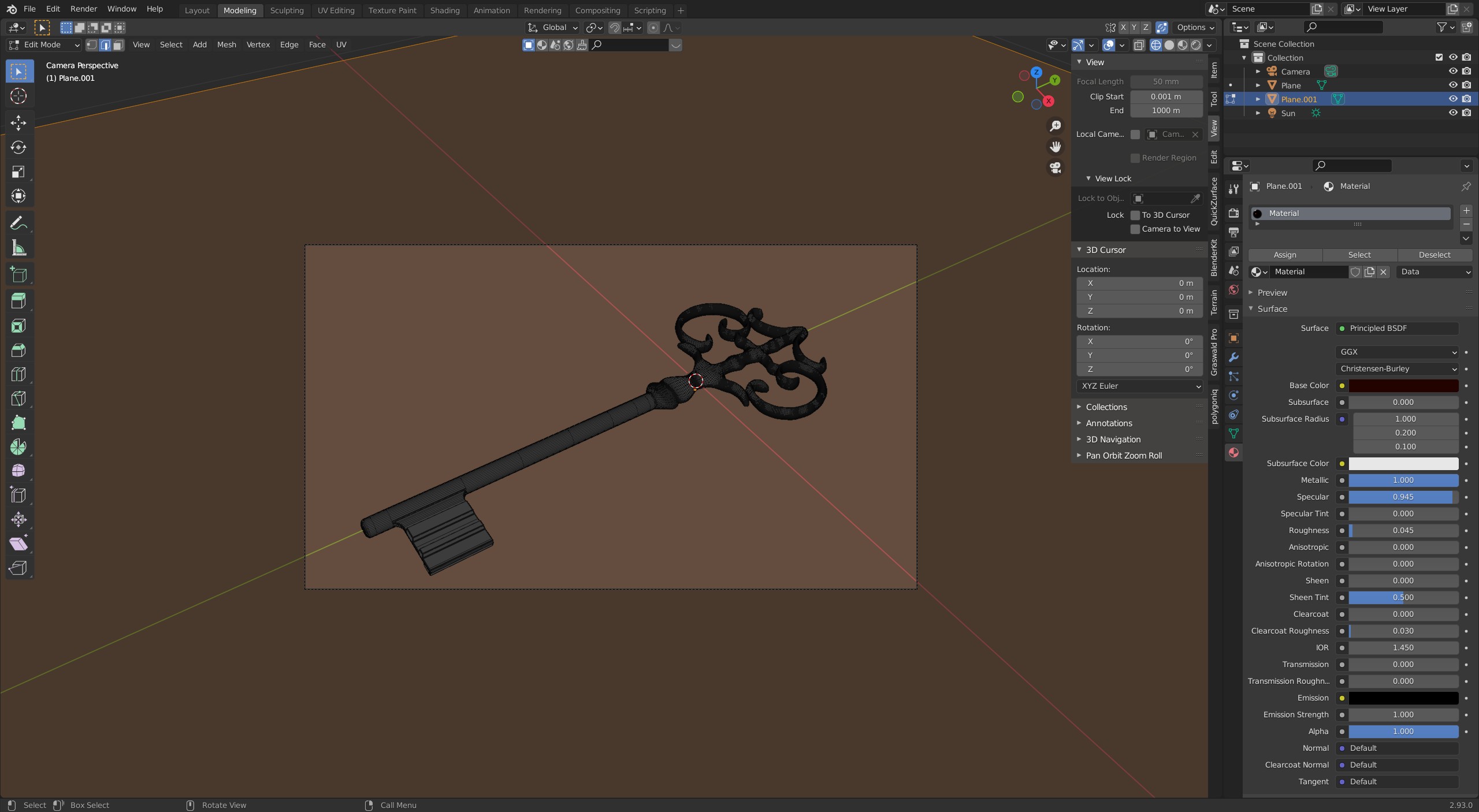Open the XYZ Euler rotation mode dropdown
This screenshot has height=812, width=1479.
point(1139,386)
